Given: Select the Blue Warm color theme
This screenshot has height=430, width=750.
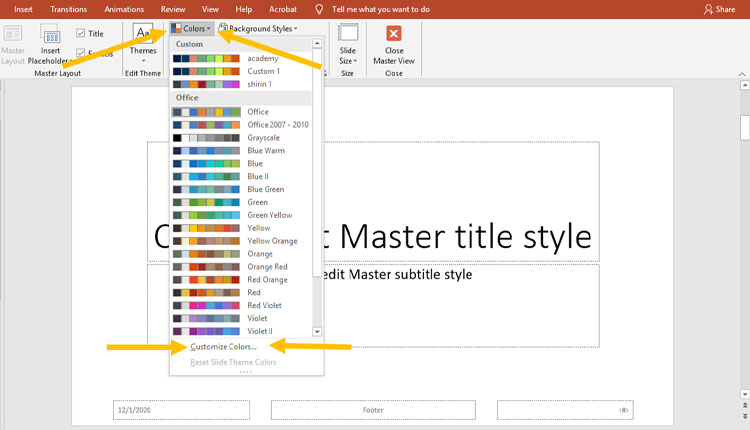Looking at the screenshot, I should 265,151.
